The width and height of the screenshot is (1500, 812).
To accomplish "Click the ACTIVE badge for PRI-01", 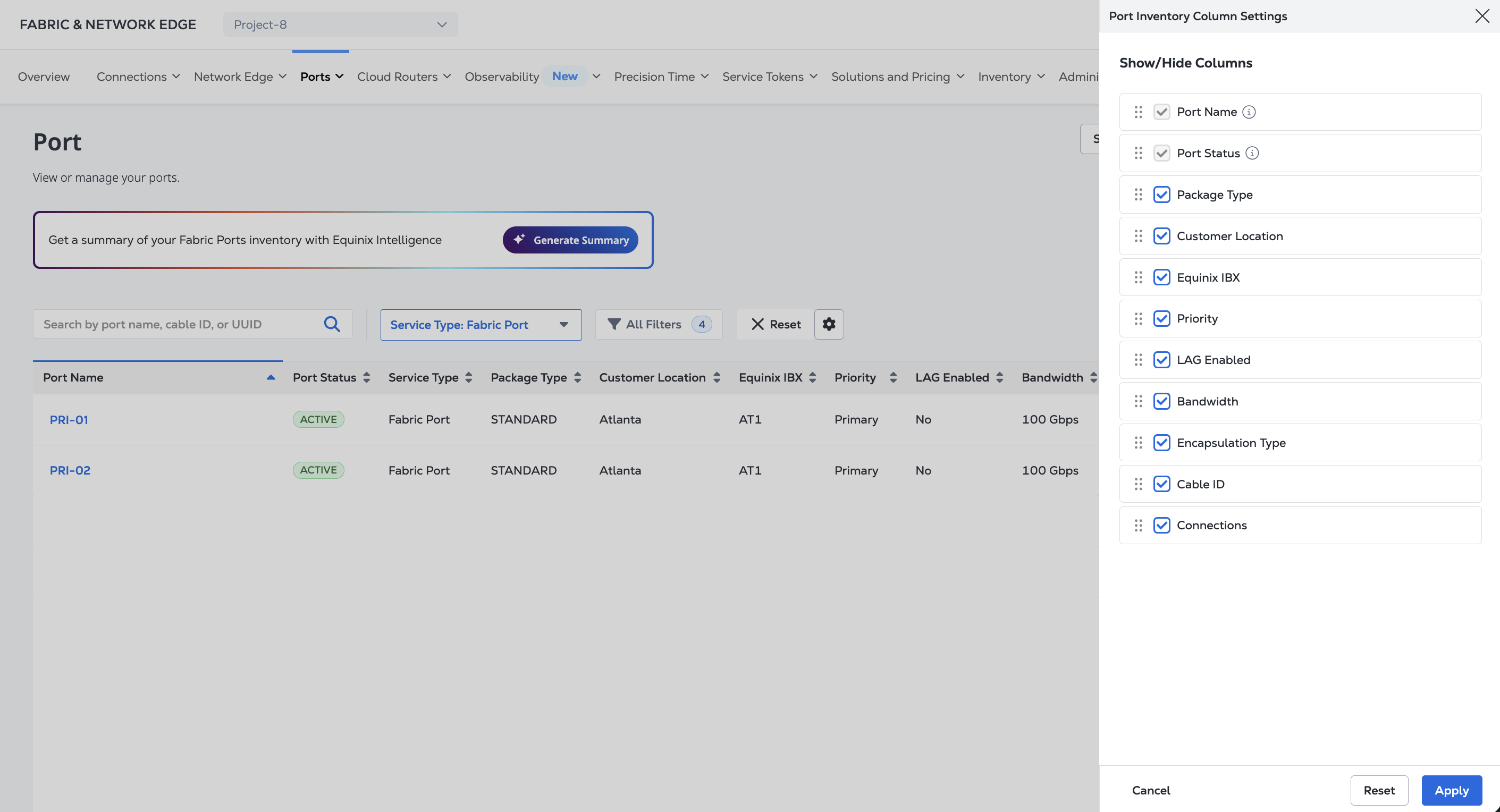I will click(x=318, y=419).
